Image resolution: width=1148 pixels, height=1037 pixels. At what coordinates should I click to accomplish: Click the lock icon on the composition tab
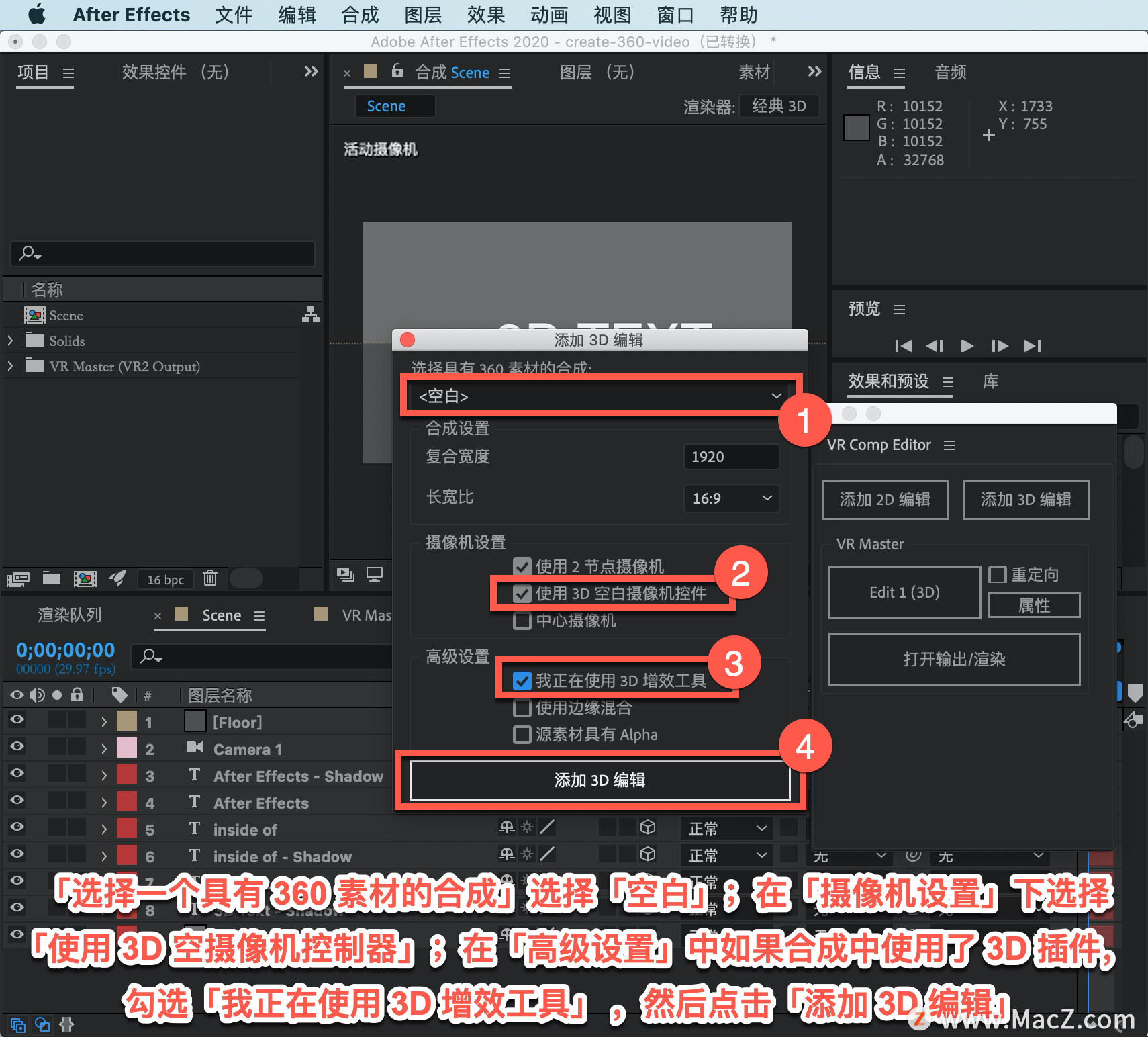[397, 71]
